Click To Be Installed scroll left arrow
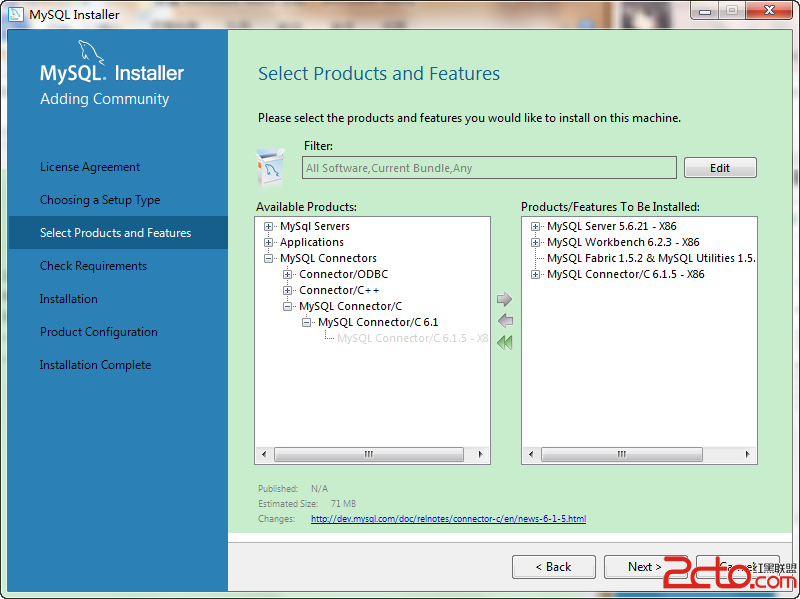800x599 pixels. tap(531, 454)
